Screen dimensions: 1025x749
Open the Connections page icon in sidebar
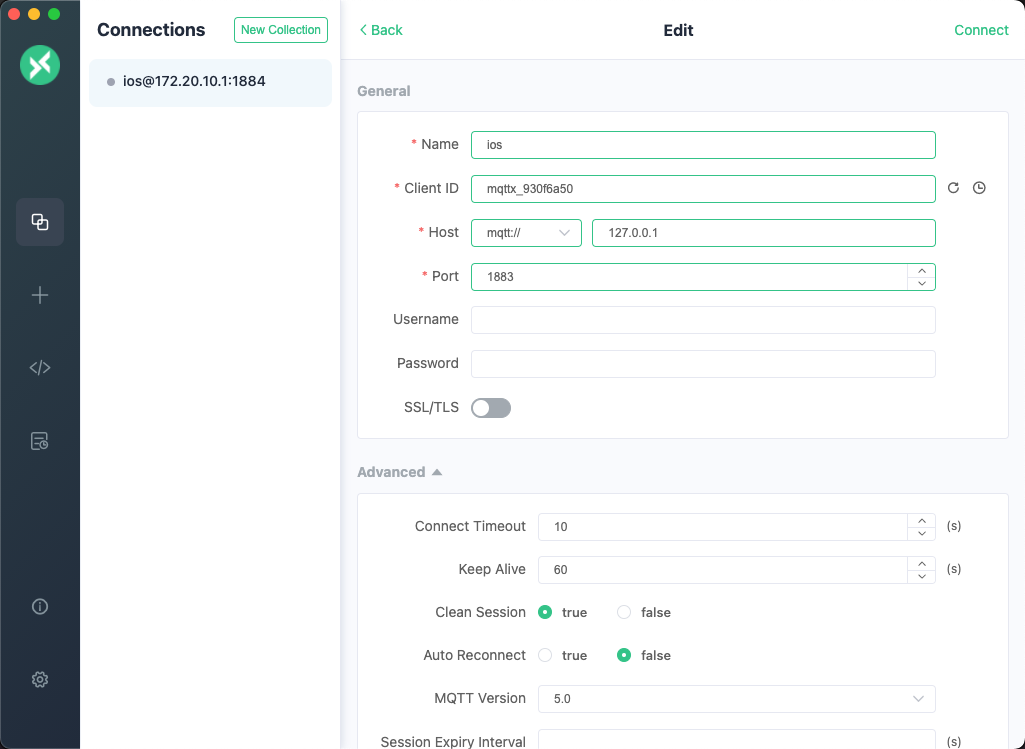tap(40, 222)
